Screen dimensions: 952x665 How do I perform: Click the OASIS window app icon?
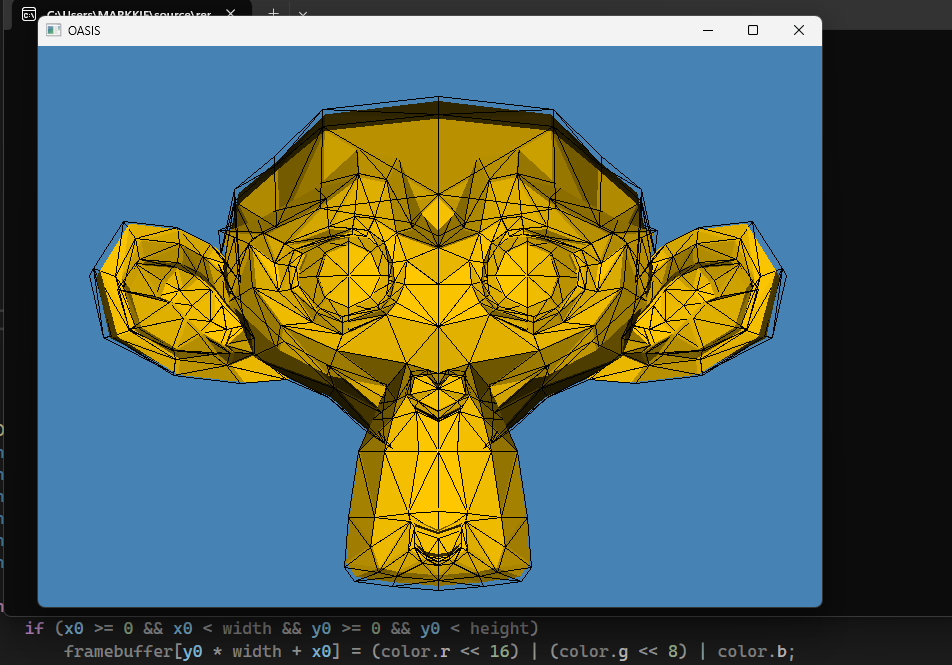53,30
